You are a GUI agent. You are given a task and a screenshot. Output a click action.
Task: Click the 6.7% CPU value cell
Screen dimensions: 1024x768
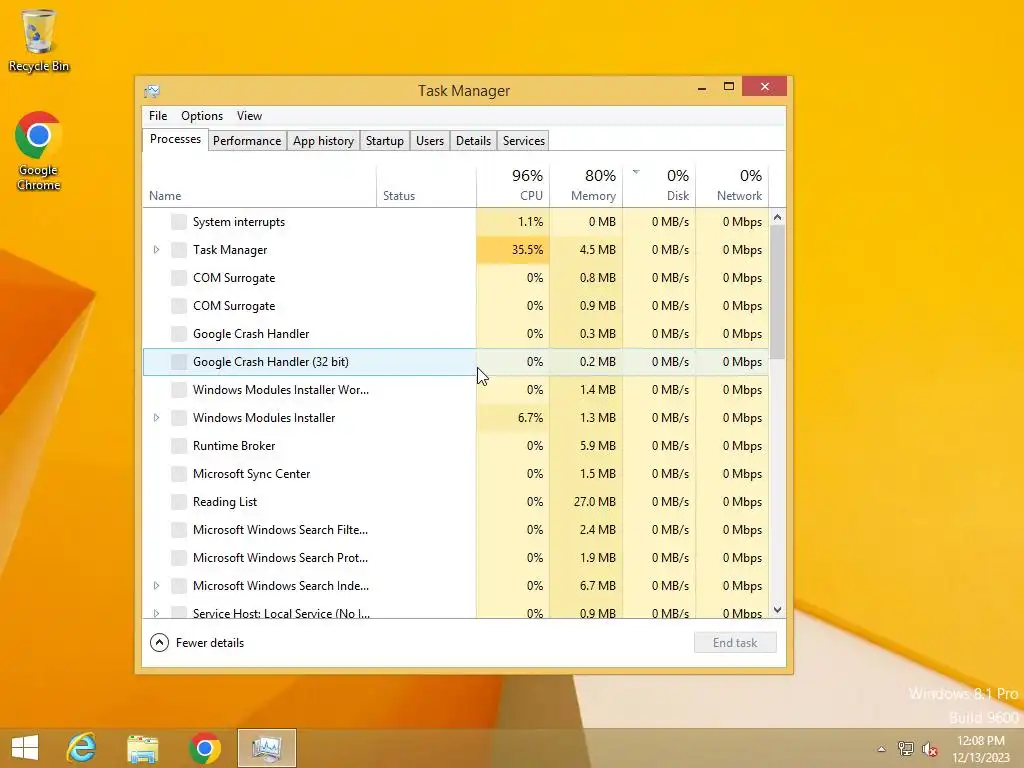click(x=513, y=418)
